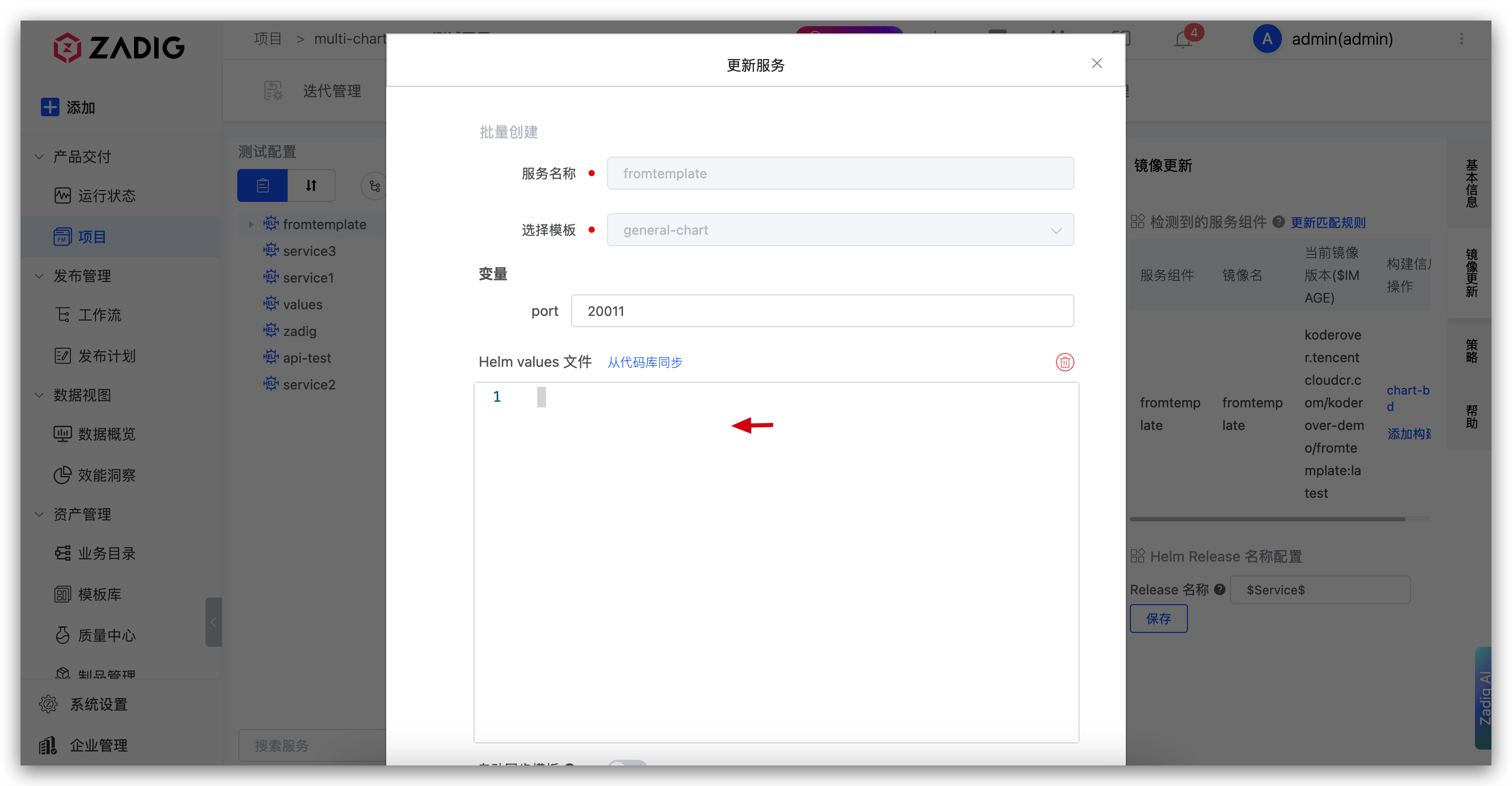Open the topology view icon beside the toggle

[374, 185]
